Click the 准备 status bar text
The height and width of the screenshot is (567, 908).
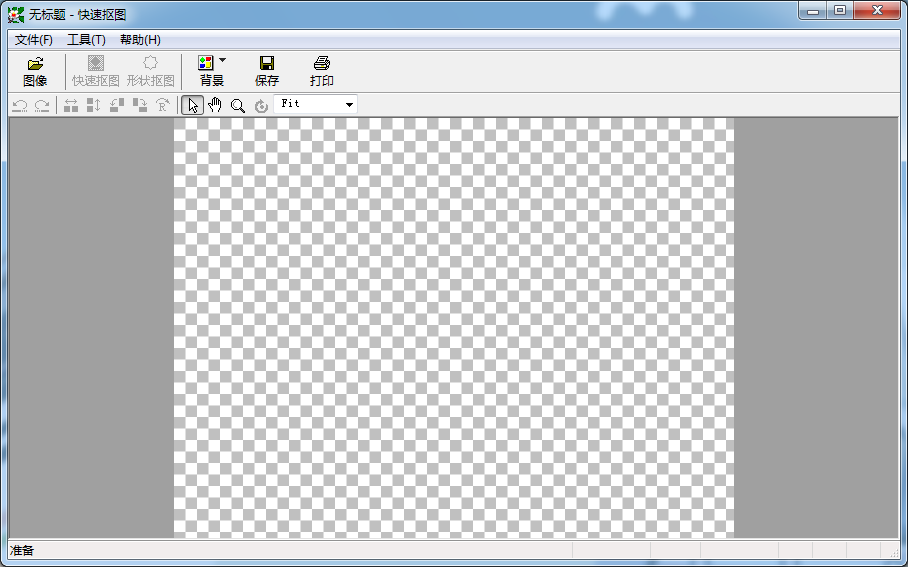pos(22,551)
